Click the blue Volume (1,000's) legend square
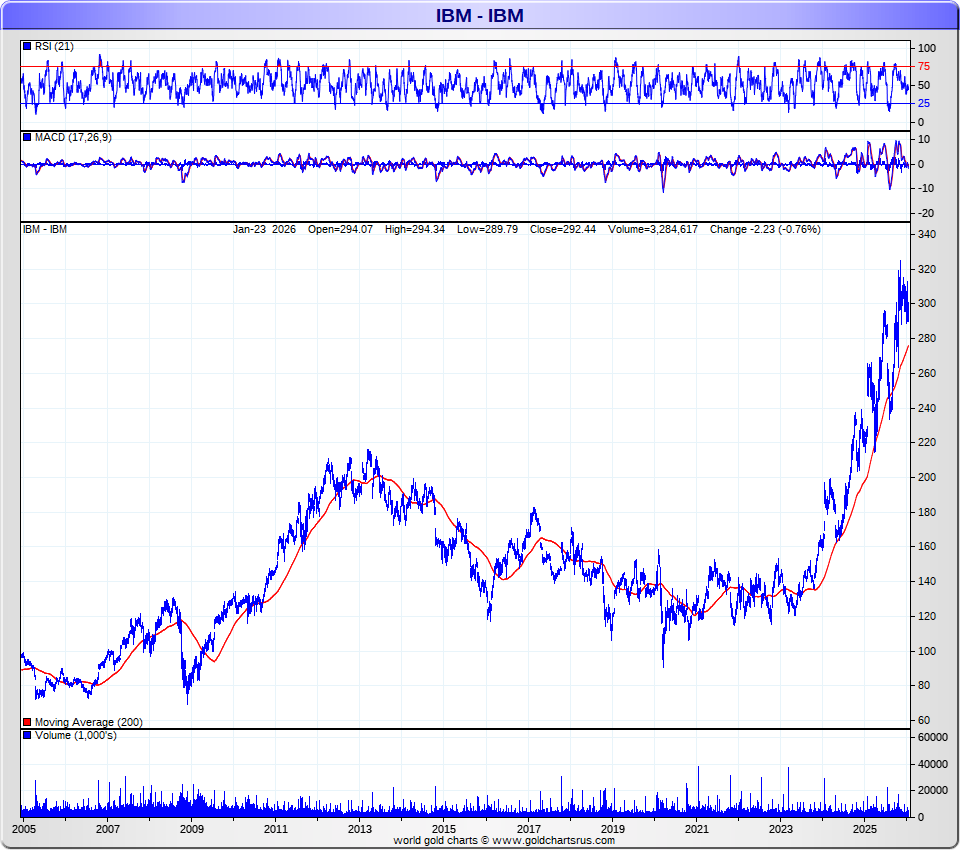This screenshot has width=960, height=850. 27,735
